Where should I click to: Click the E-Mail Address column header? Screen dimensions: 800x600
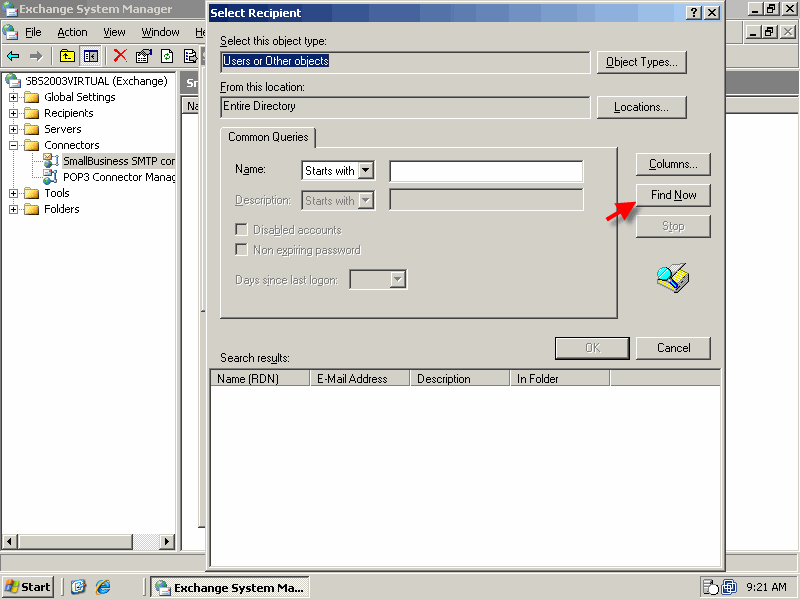(x=360, y=379)
